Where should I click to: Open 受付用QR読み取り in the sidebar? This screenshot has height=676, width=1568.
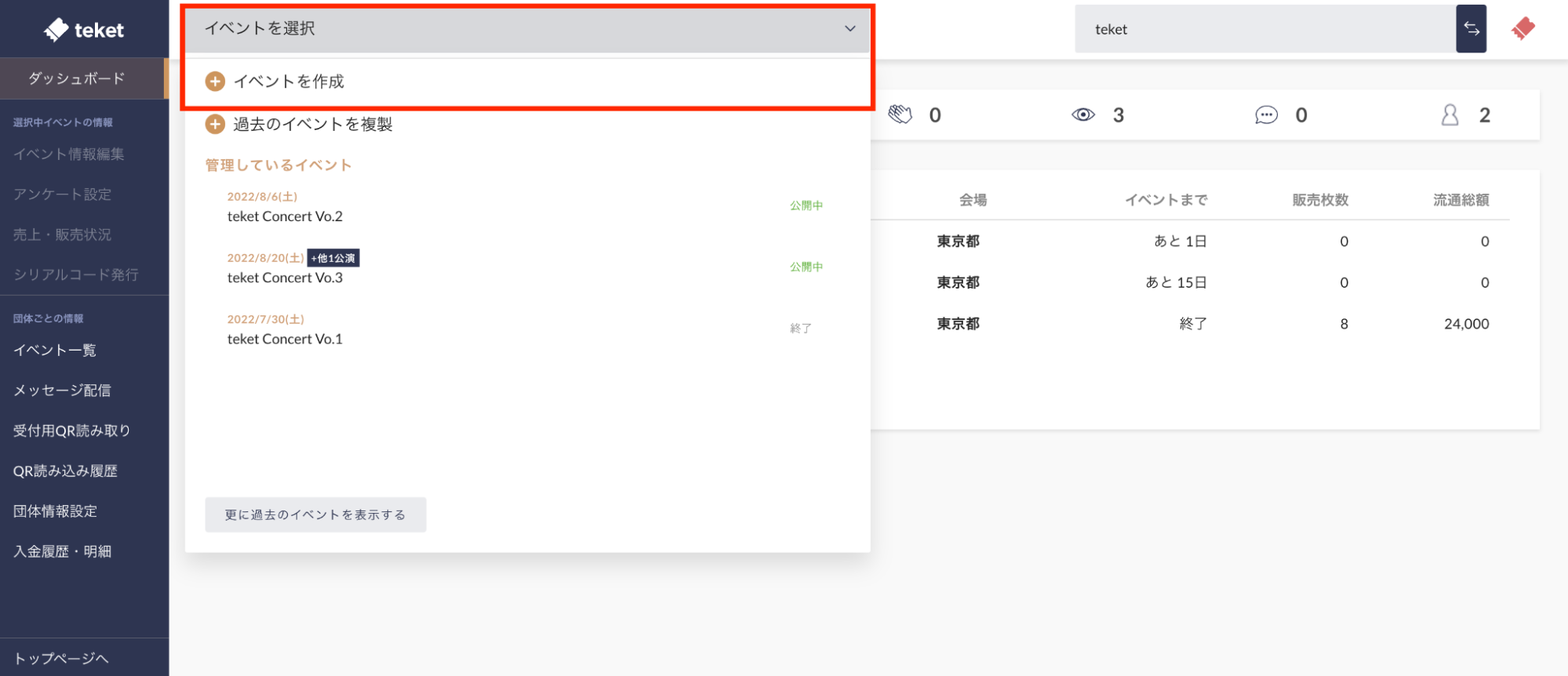tap(71, 431)
